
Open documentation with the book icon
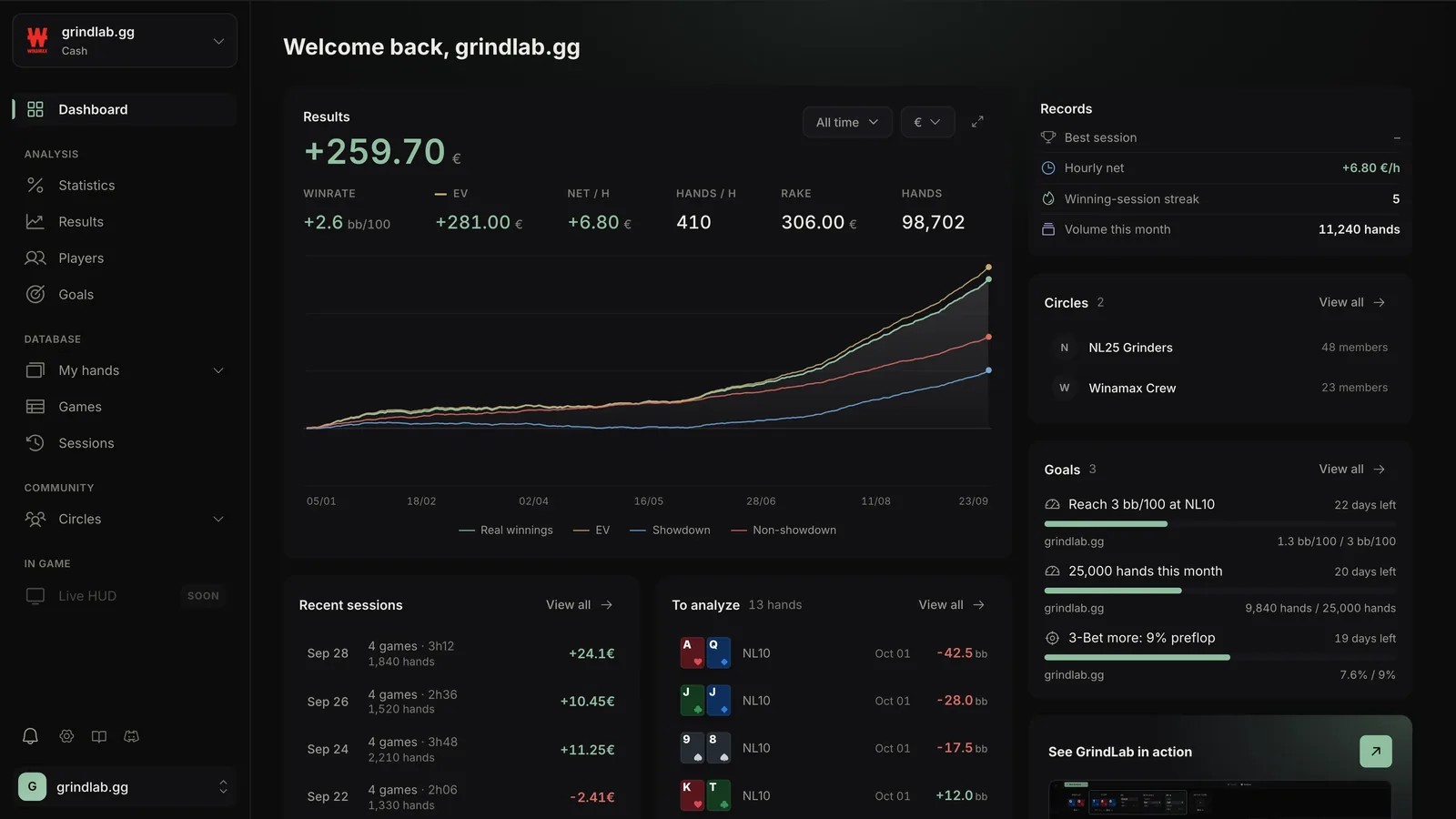coord(99,736)
